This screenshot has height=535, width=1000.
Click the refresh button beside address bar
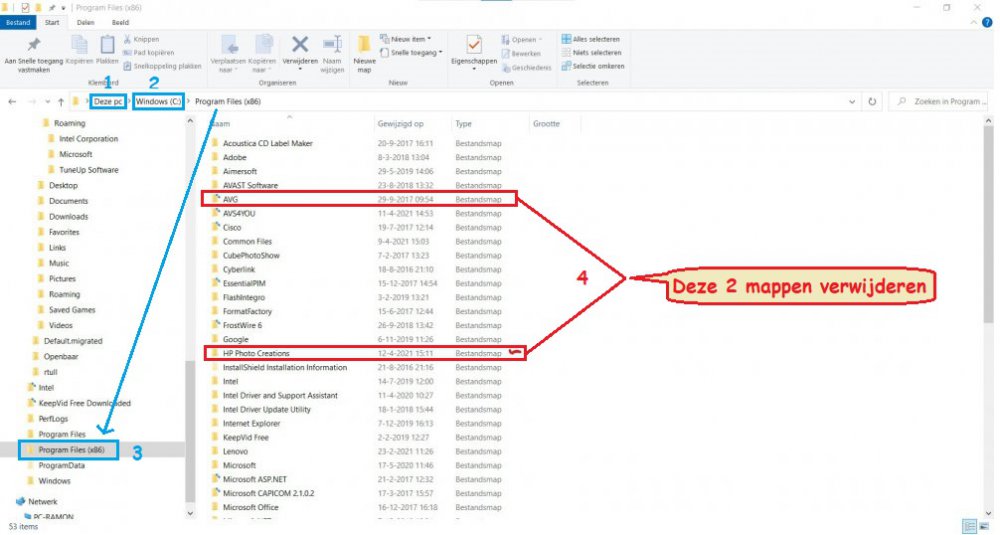point(873,102)
